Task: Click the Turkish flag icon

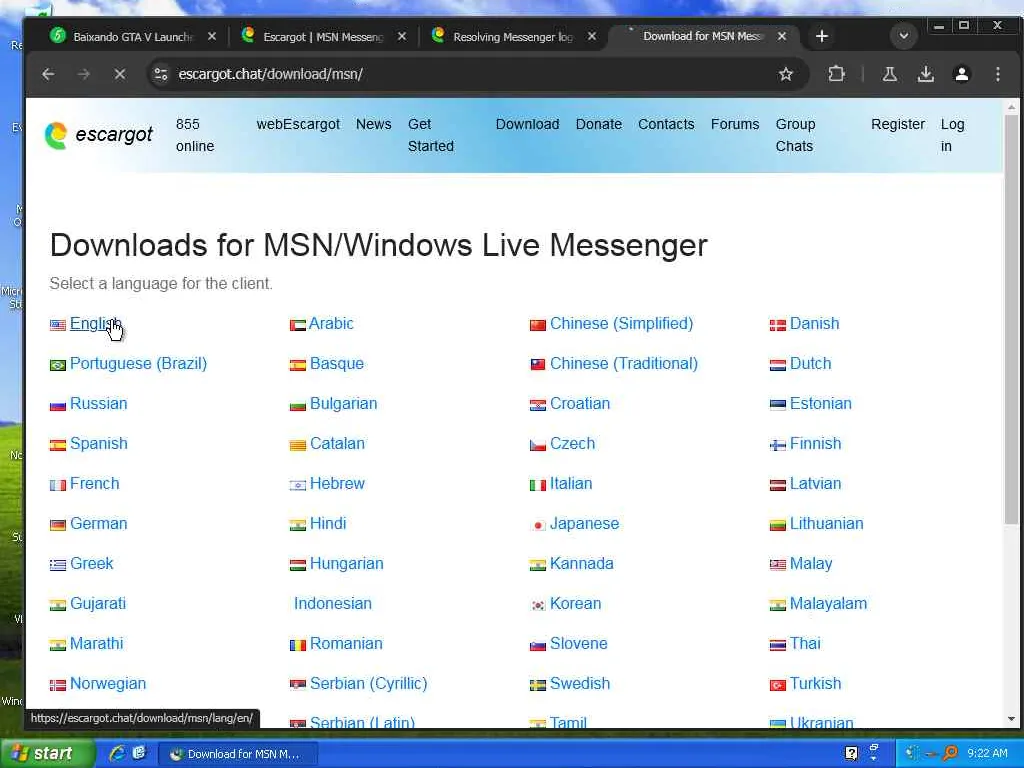Action: tap(778, 685)
